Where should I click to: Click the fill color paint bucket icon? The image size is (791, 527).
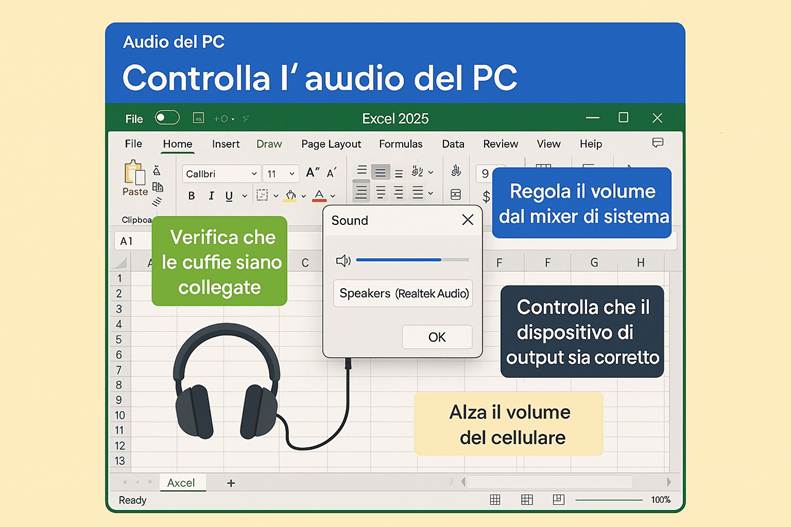coord(290,195)
